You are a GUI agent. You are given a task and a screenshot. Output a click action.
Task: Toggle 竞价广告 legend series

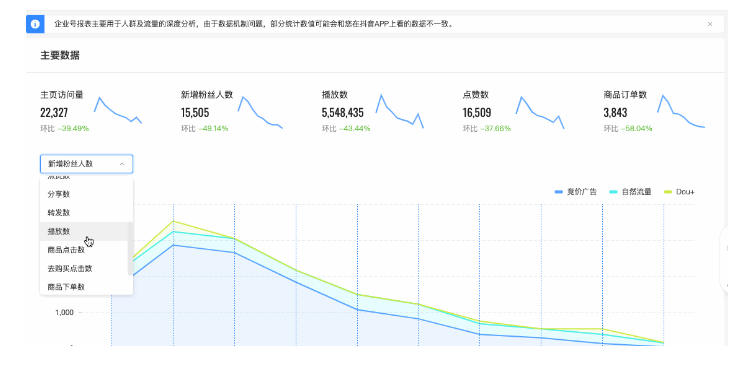[x=575, y=192]
